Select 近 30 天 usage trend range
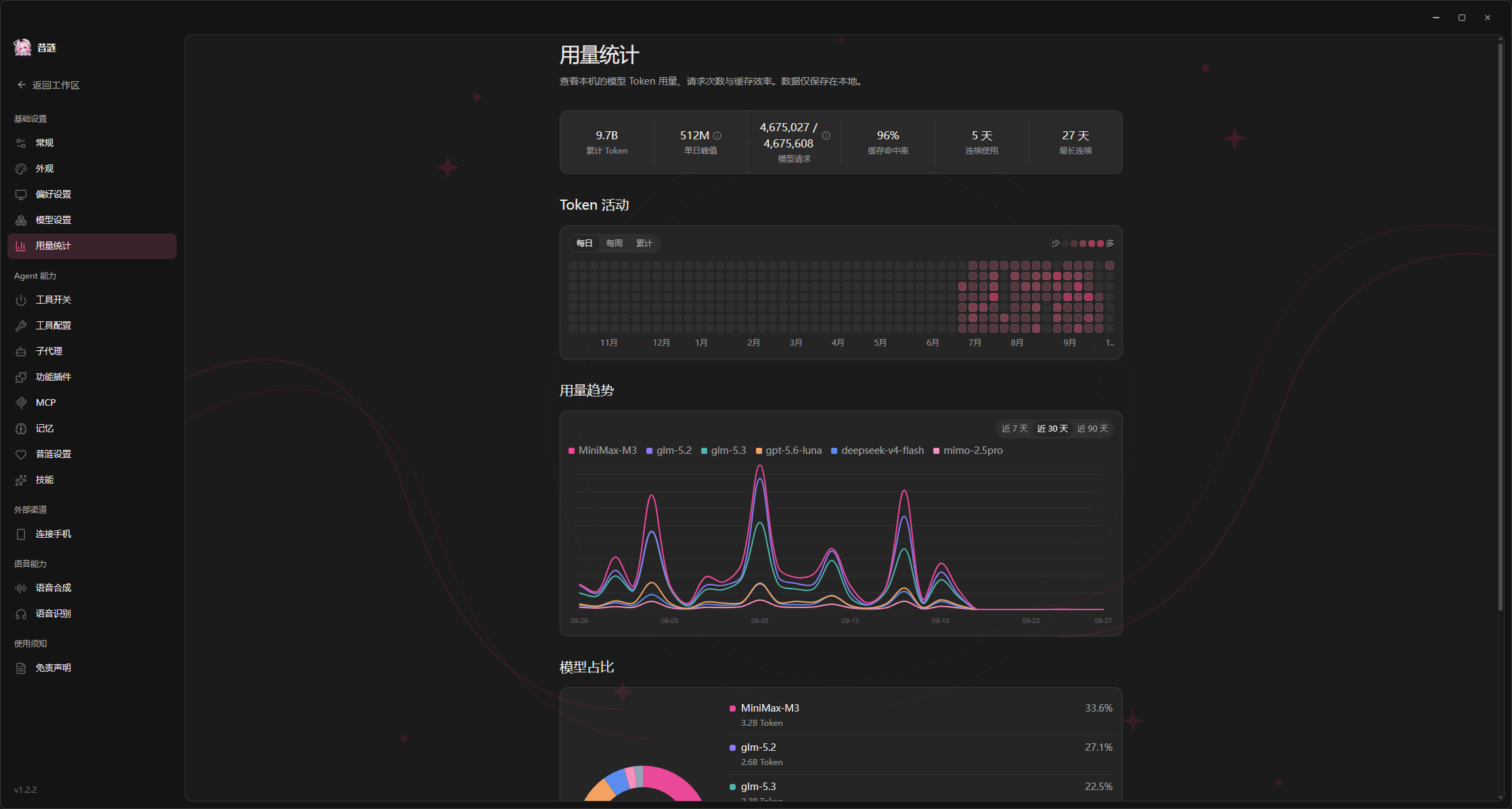The image size is (1512, 809). pos(1052,429)
